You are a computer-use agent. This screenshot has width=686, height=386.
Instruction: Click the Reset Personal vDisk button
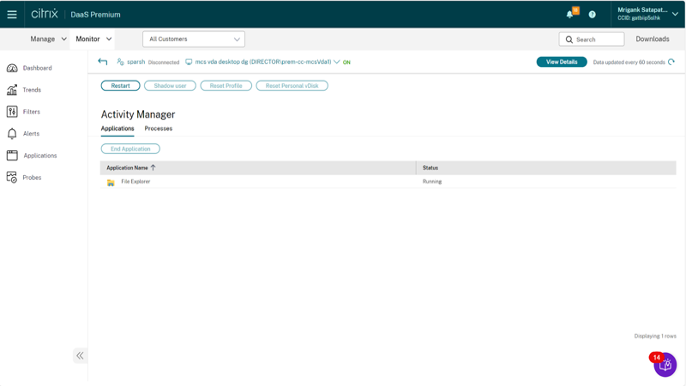(x=292, y=86)
